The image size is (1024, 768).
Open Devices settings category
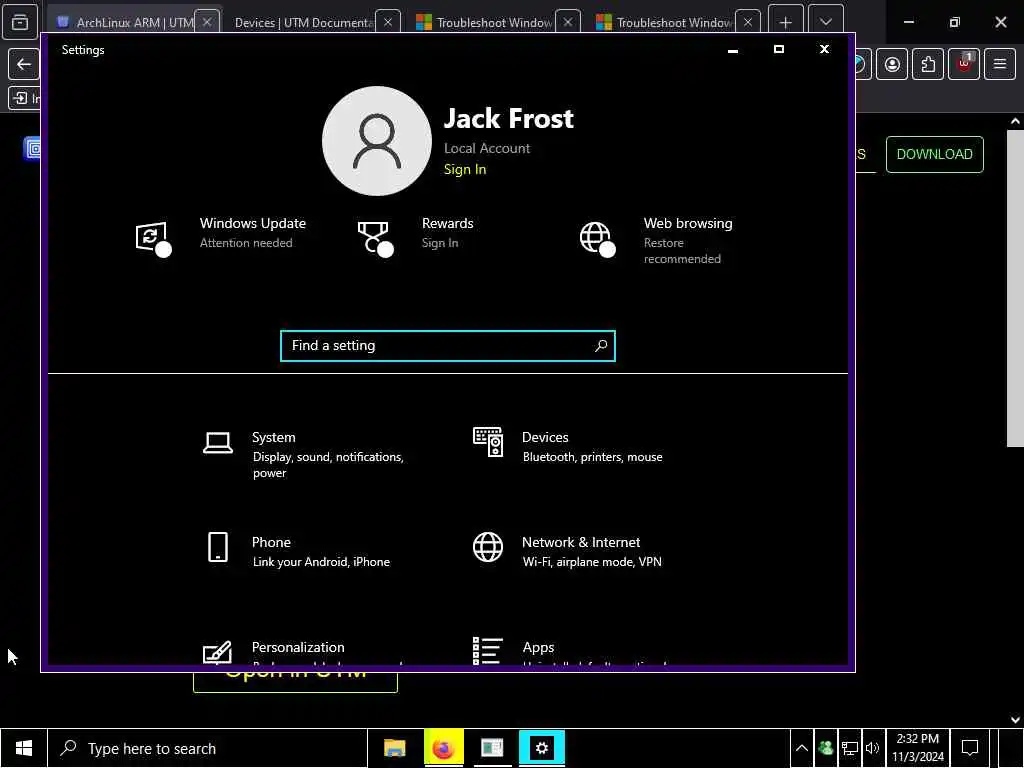tap(568, 446)
